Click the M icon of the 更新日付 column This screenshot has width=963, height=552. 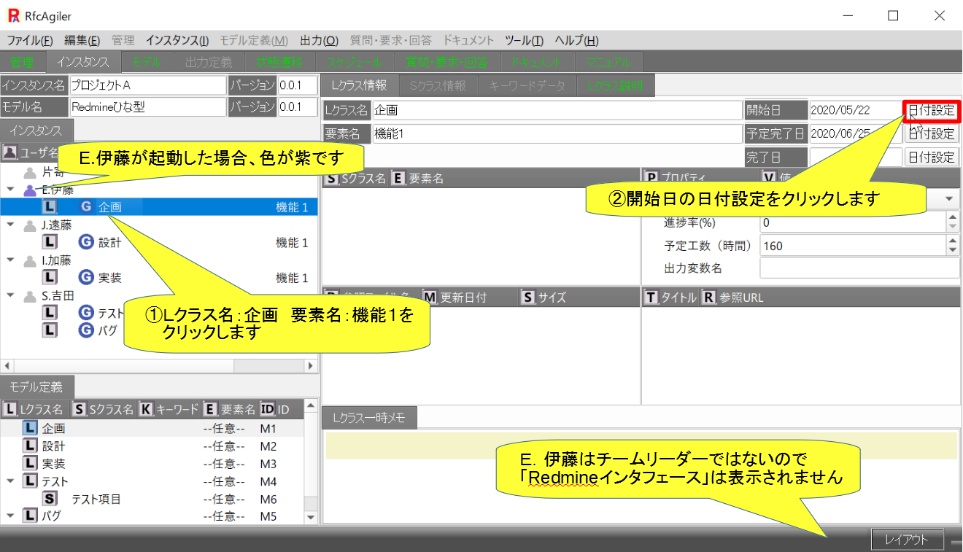point(430,298)
